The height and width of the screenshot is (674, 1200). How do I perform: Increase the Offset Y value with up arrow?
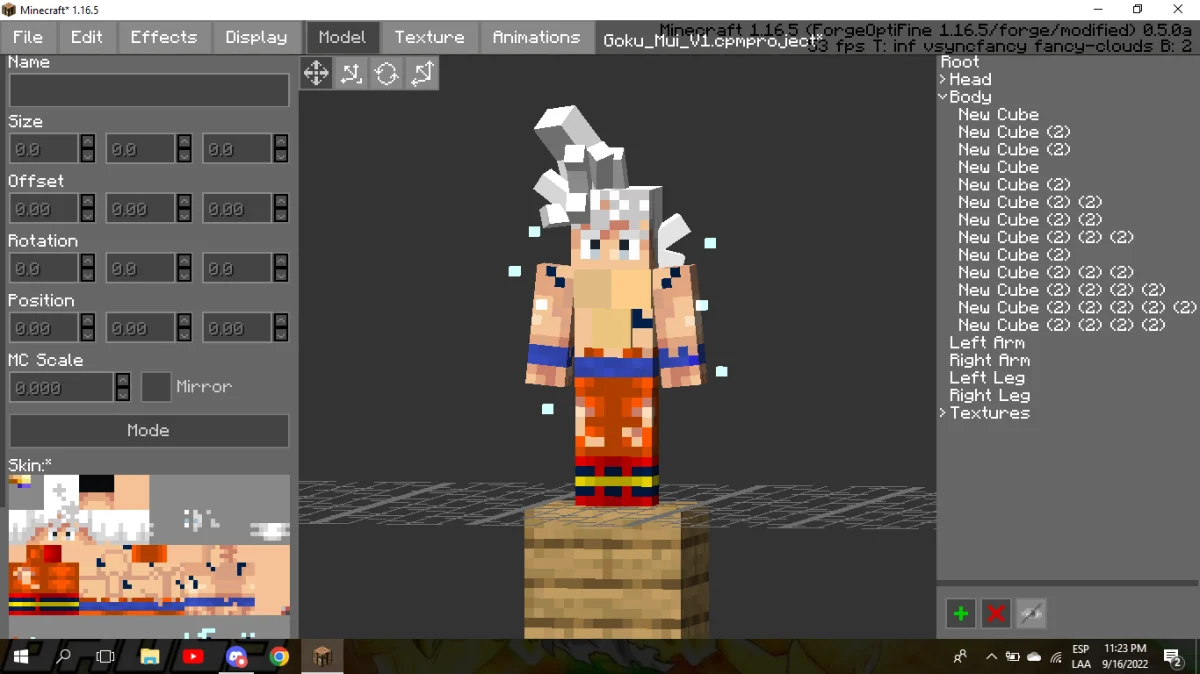click(x=185, y=202)
